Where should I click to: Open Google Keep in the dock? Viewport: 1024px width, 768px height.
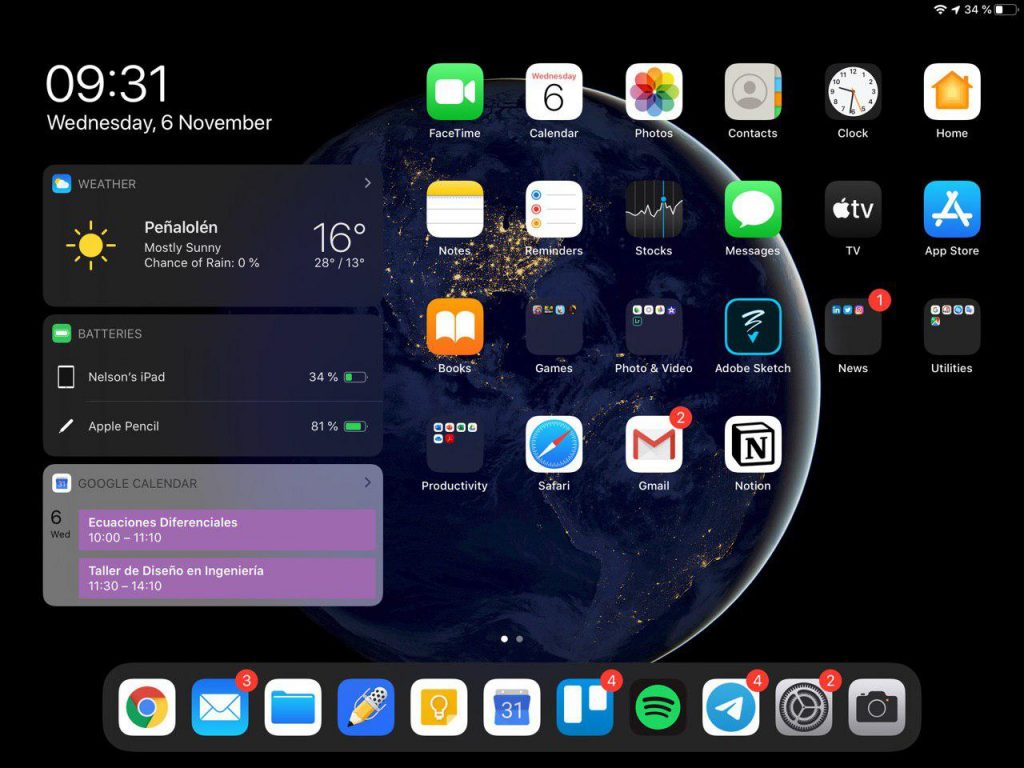pyautogui.click(x=439, y=708)
